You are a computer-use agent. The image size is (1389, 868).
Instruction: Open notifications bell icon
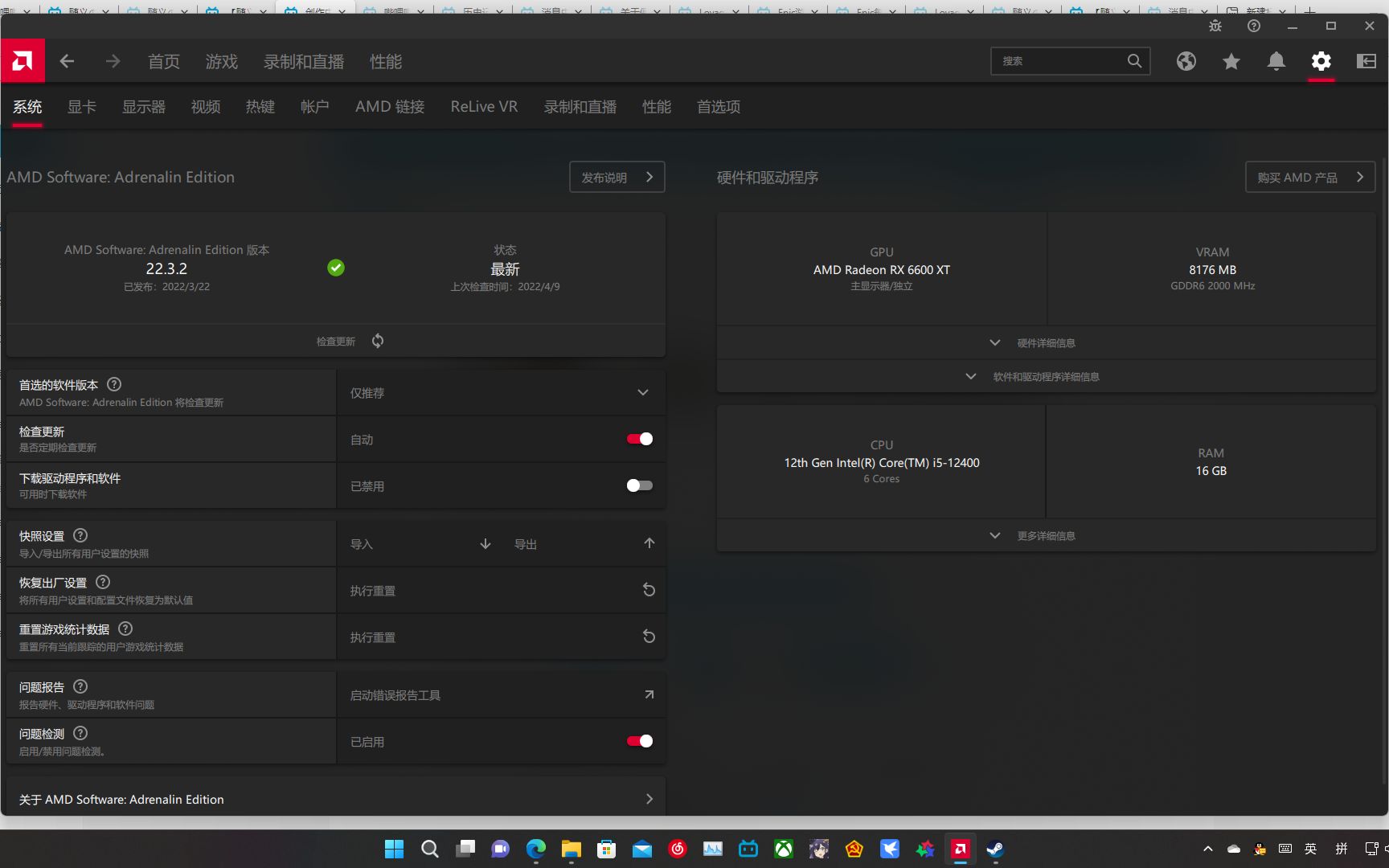click(x=1276, y=61)
